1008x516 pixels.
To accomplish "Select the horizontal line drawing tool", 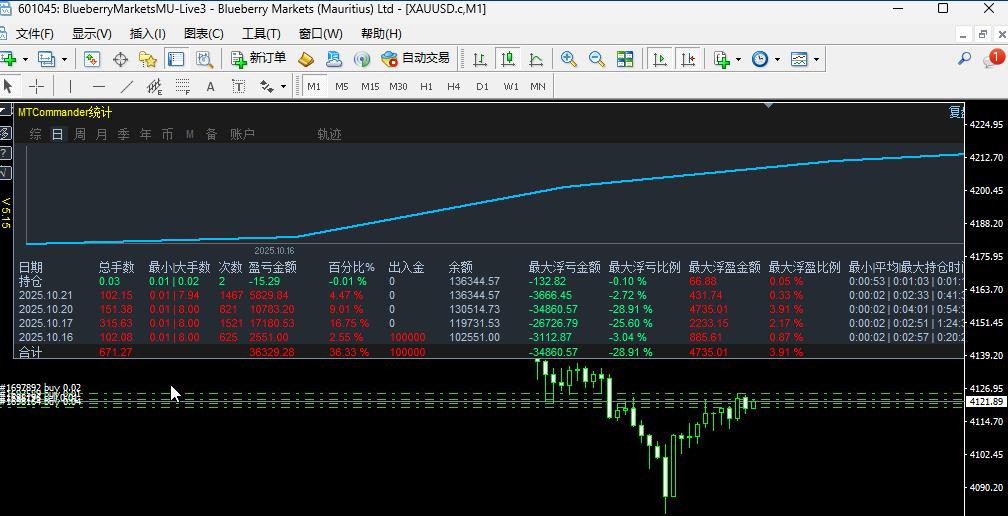I will (98, 85).
